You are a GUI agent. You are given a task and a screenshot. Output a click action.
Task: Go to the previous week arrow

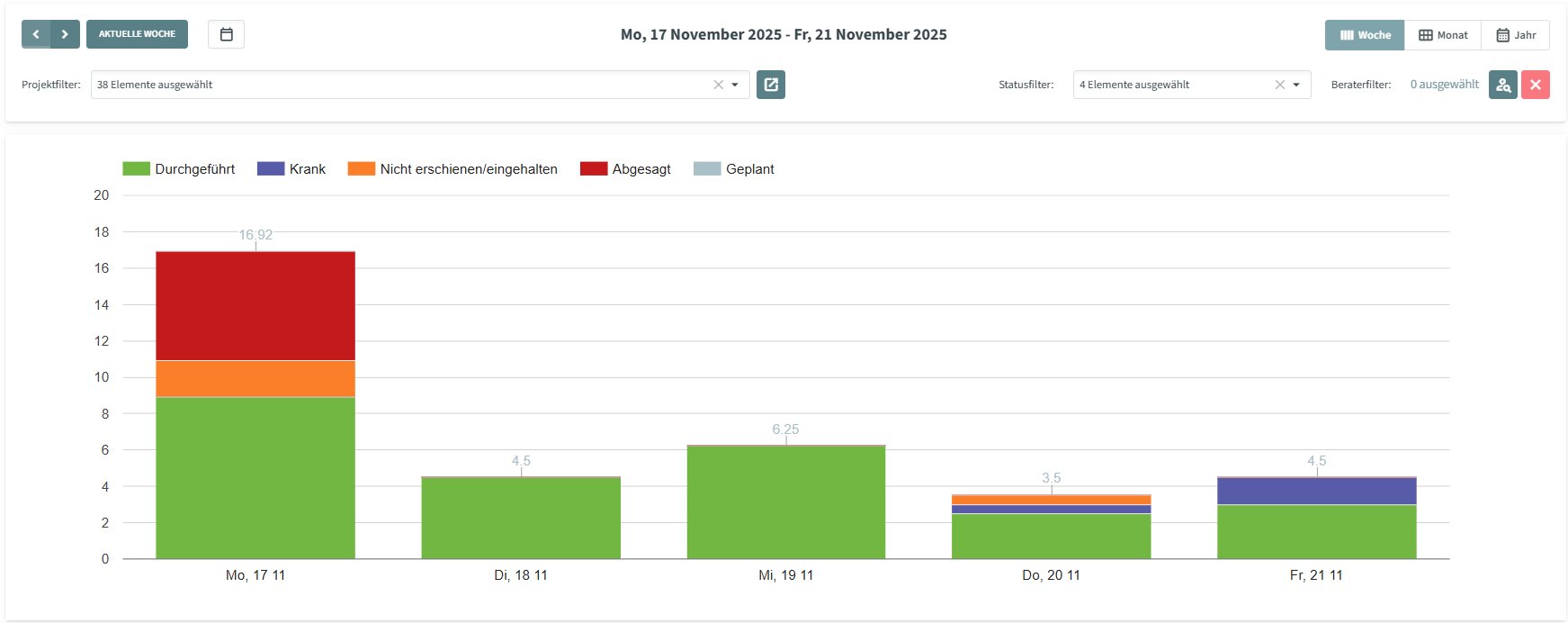36,34
